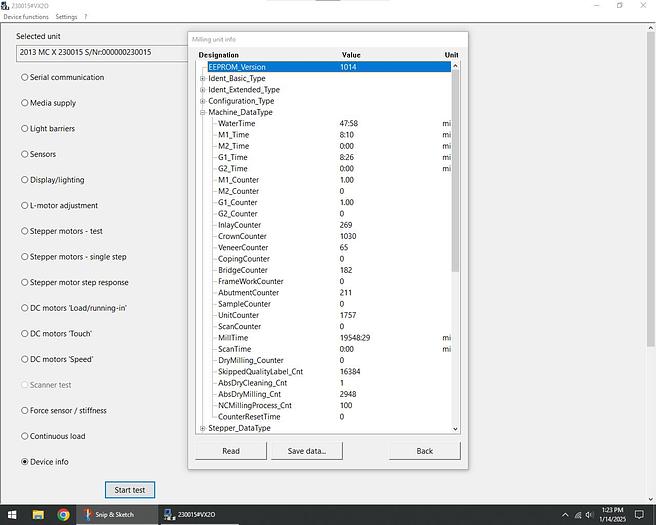The width and height of the screenshot is (656, 525).
Task: Click the Save data... button
Action: tap(306, 451)
